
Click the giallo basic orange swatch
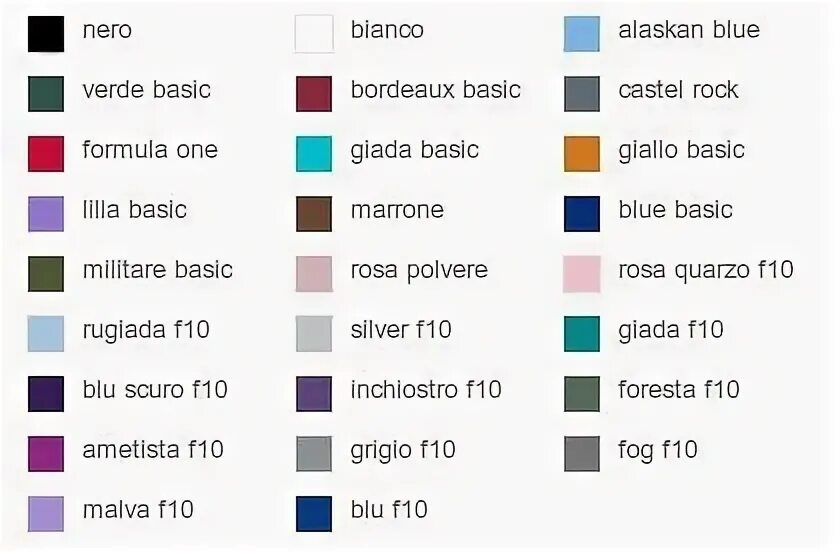pyautogui.click(x=582, y=154)
